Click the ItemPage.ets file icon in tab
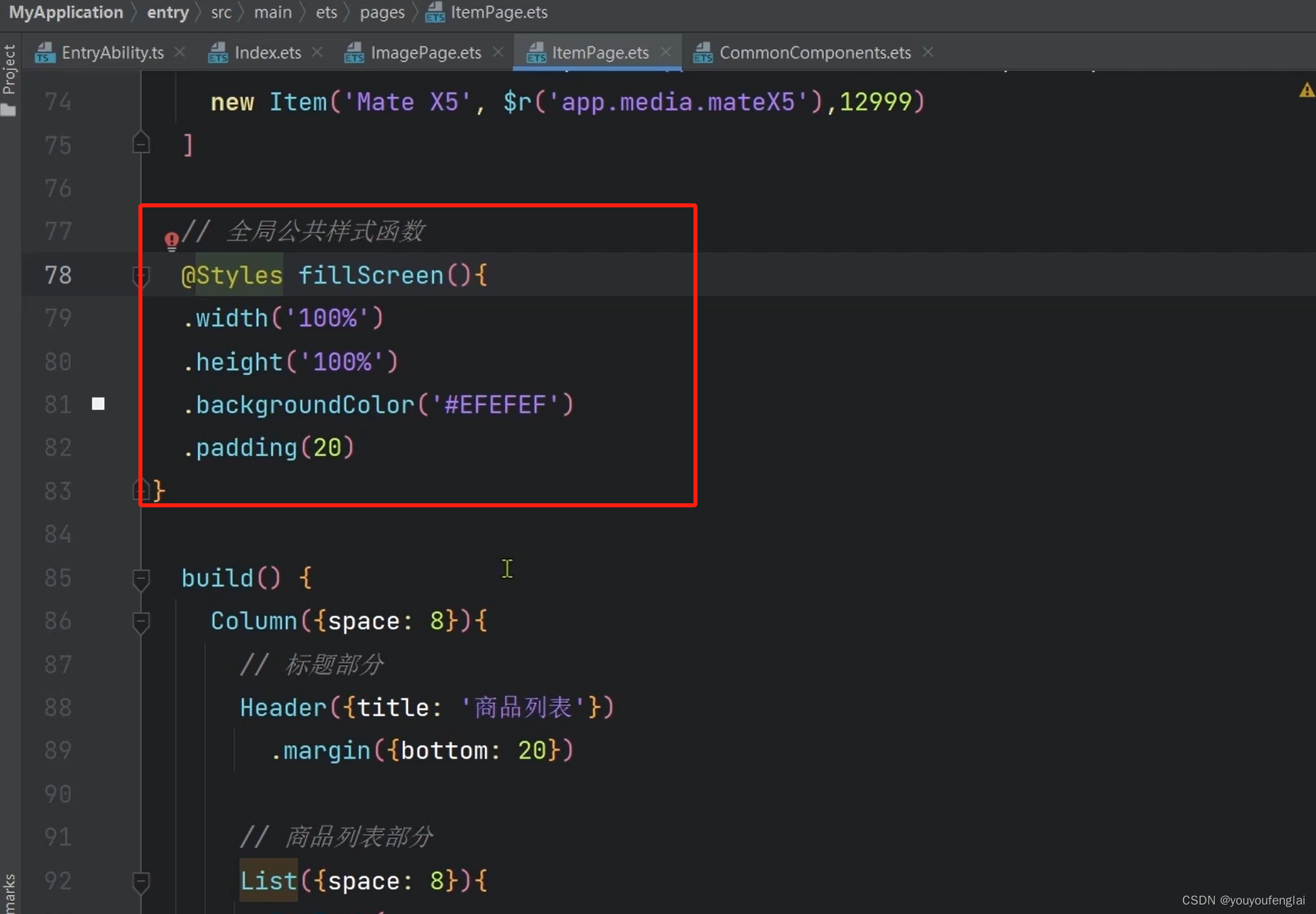Viewport: 1316px width, 914px height. coord(535,53)
